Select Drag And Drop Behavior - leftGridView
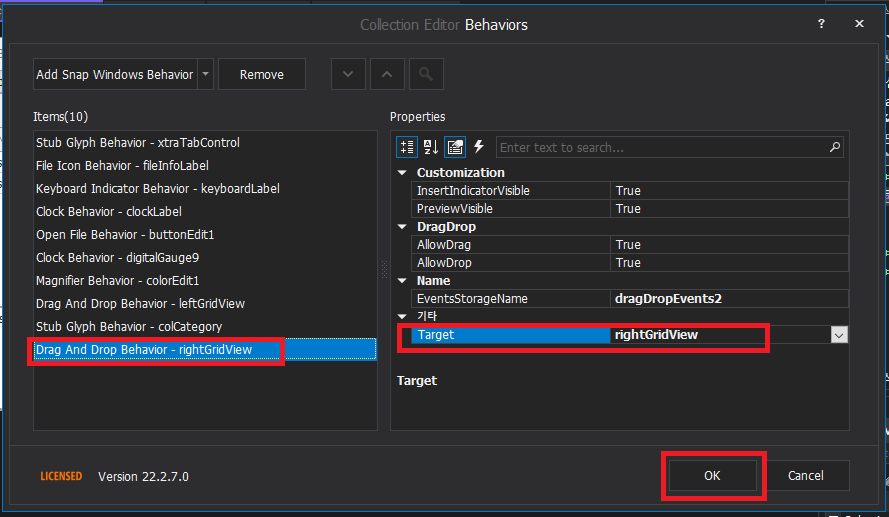The height and width of the screenshot is (517, 889). tap(205, 303)
